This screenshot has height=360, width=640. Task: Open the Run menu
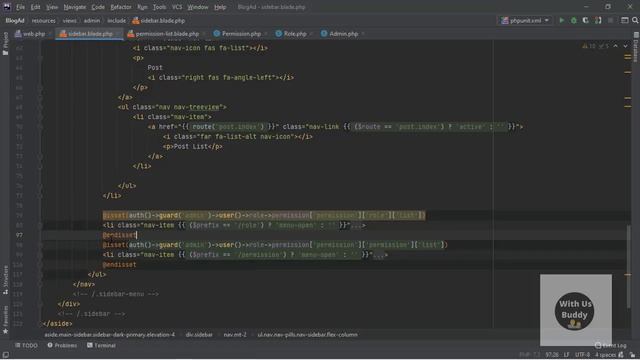tap(142, 7)
